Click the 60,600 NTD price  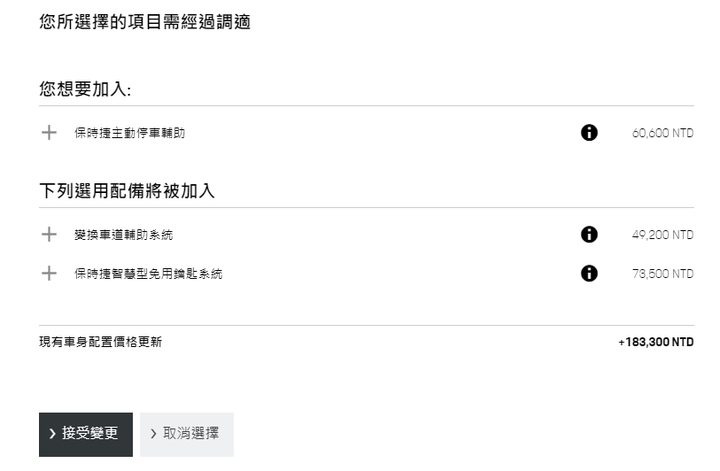[663, 133]
